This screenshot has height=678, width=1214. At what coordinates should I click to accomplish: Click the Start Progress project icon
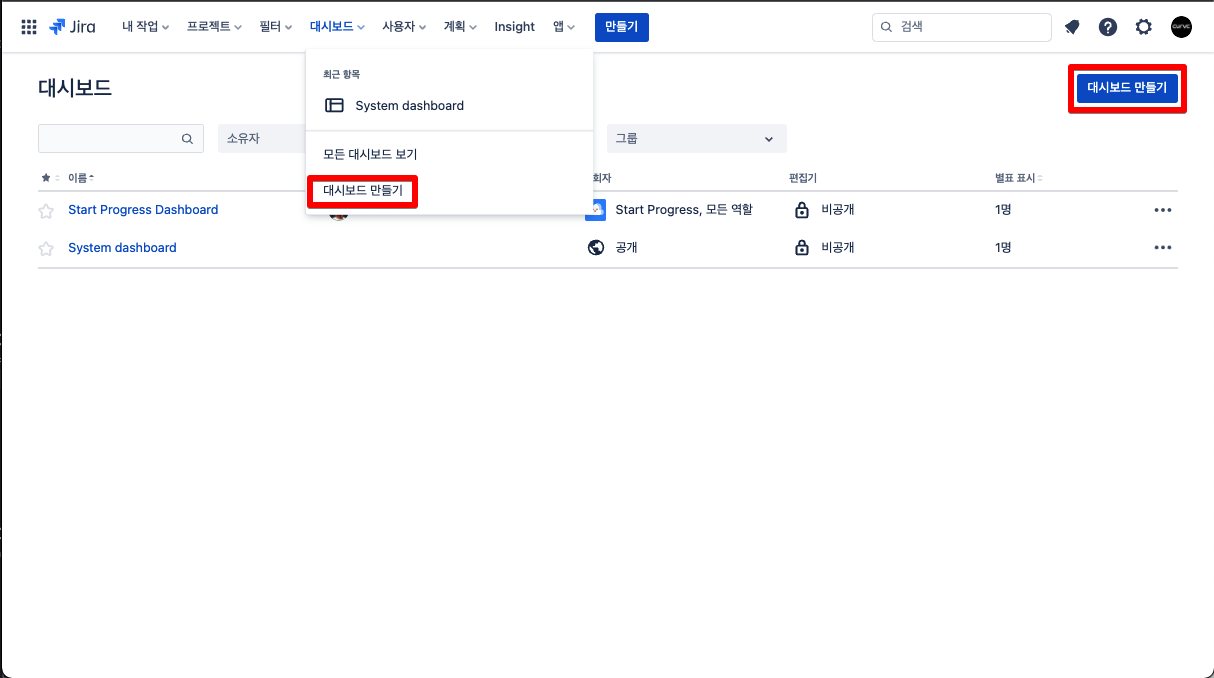point(596,210)
